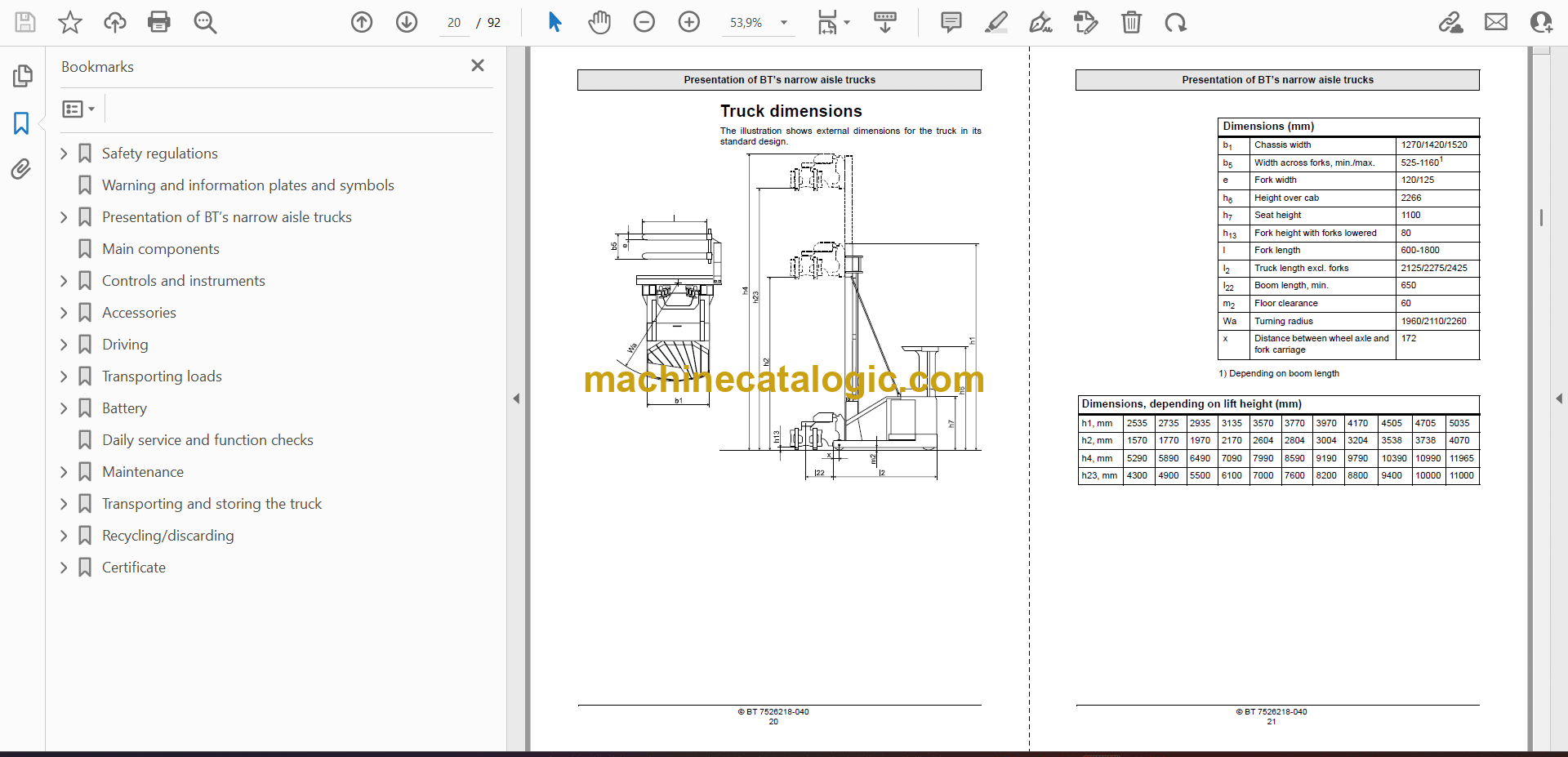Send file by email envelope icon

1496,22
